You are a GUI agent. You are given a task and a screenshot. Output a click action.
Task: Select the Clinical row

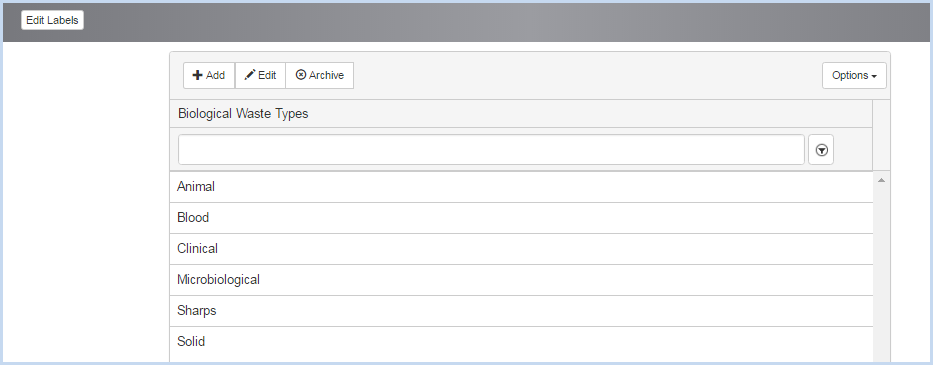click(521, 249)
